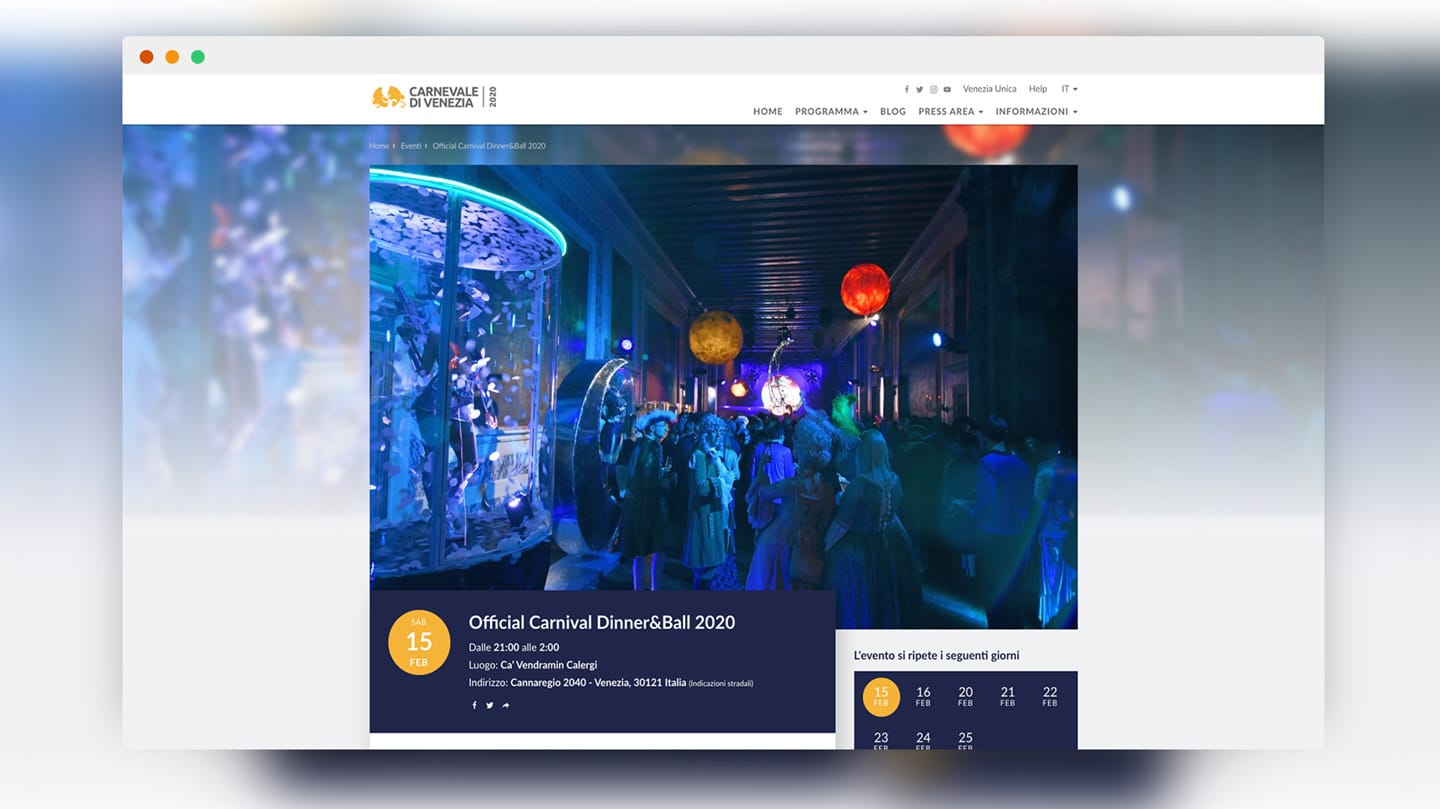Click the Indicazioni stradali directions link
Image resolution: width=1440 pixels, height=809 pixels.
[x=721, y=683]
